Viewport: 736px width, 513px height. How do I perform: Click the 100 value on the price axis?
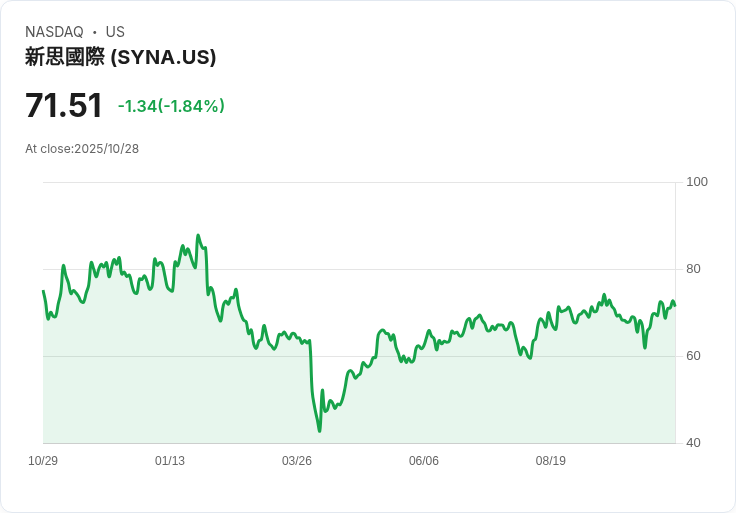pyautogui.click(x=697, y=182)
